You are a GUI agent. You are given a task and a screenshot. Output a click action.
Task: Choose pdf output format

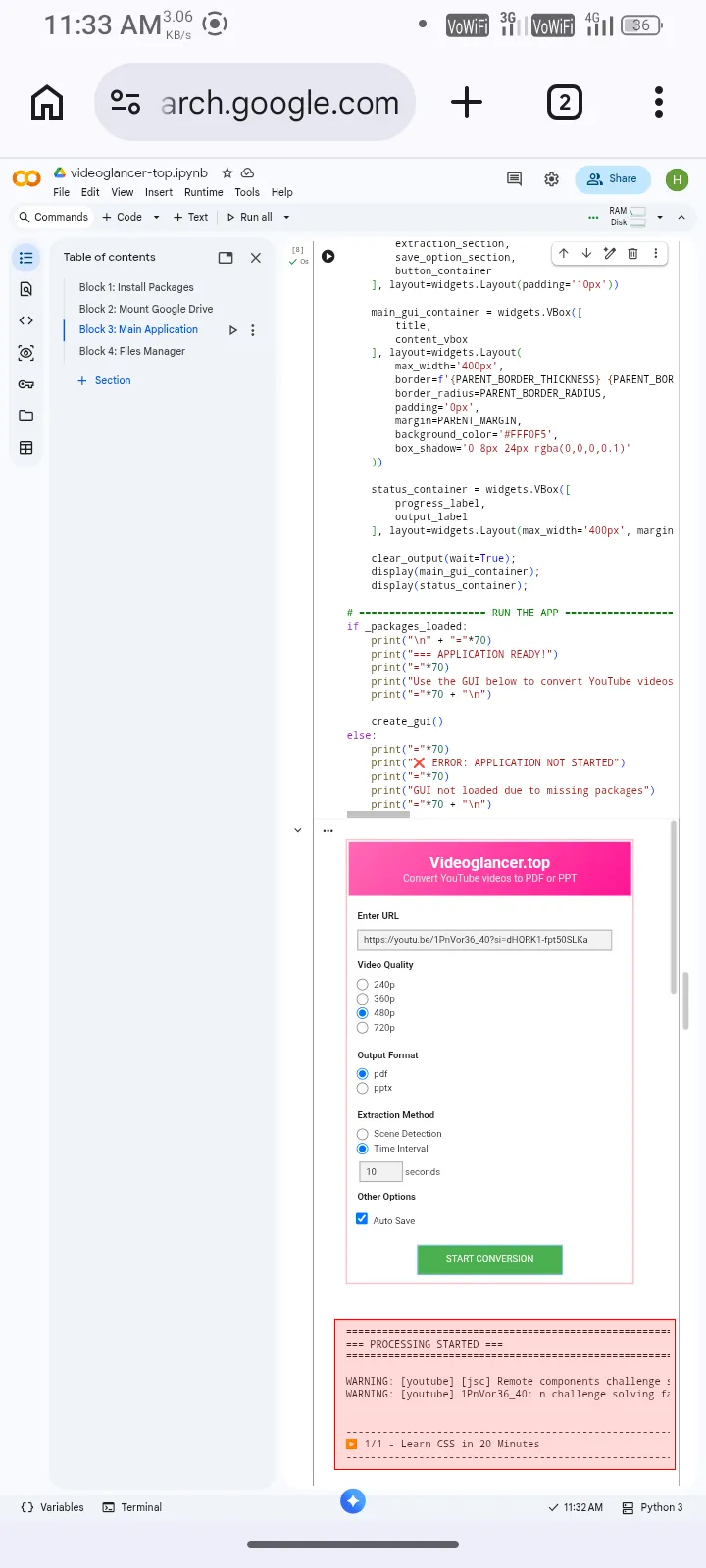point(363,1074)
